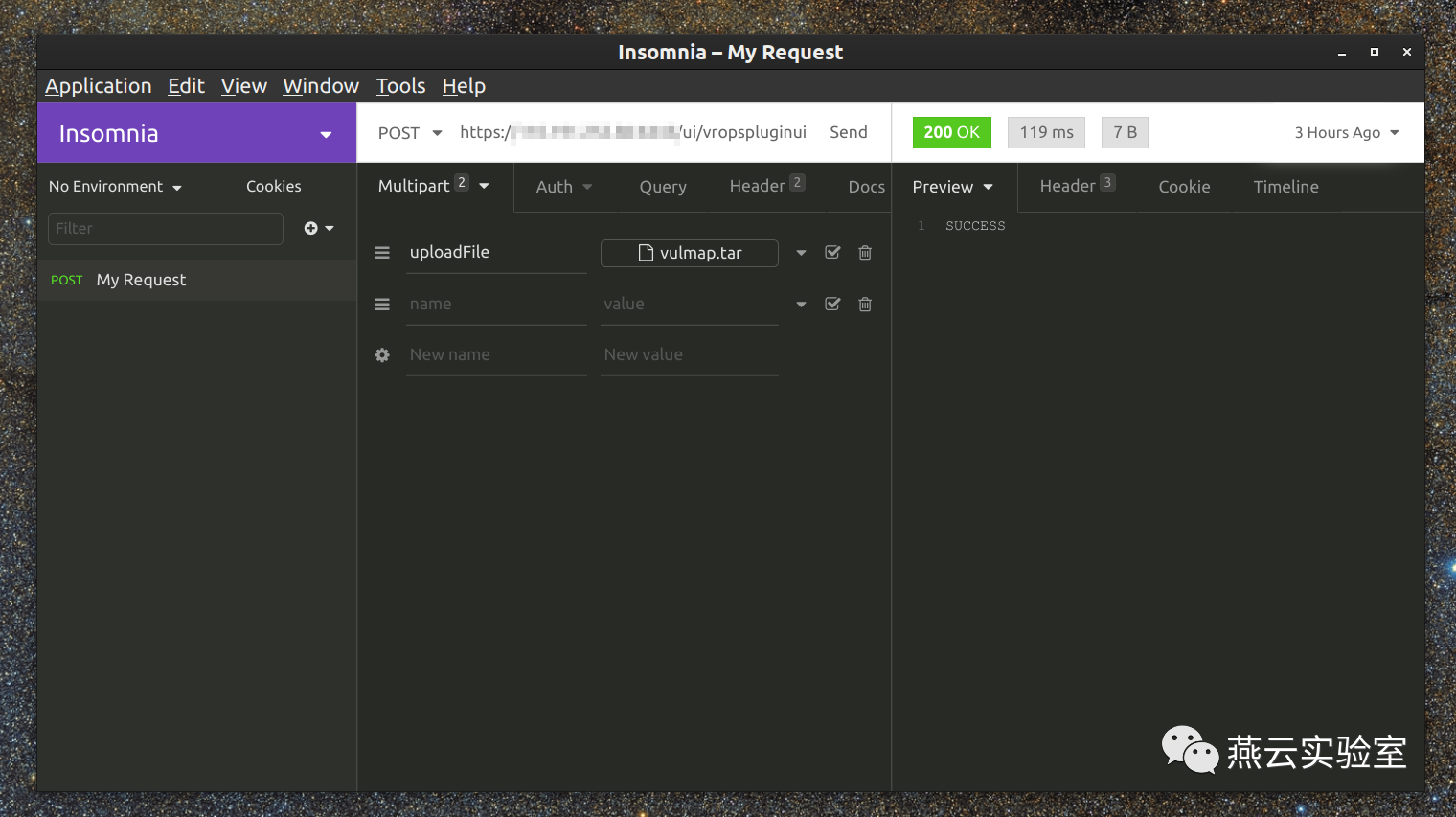1456x817 pixels.
Task: Click the New value field
Action: (690, 355)
